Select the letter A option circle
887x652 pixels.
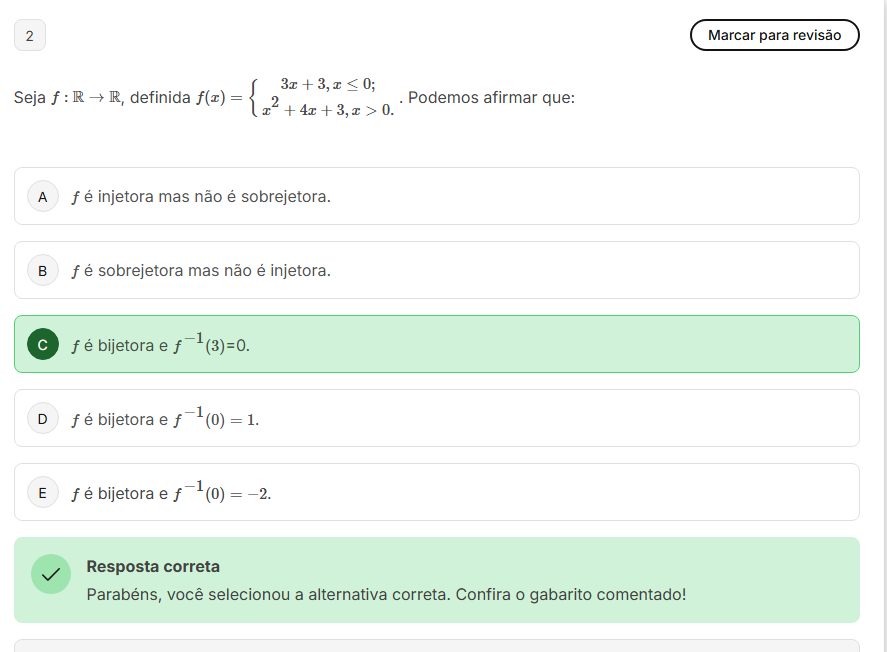coord(42,197)
